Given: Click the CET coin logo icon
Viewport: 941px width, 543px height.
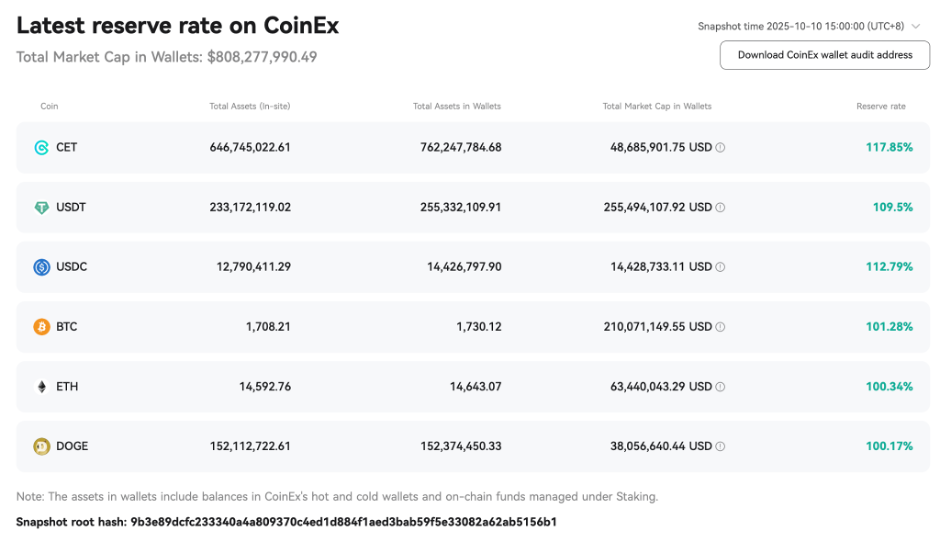Looking at the screenshot, I should coord(42,148).
